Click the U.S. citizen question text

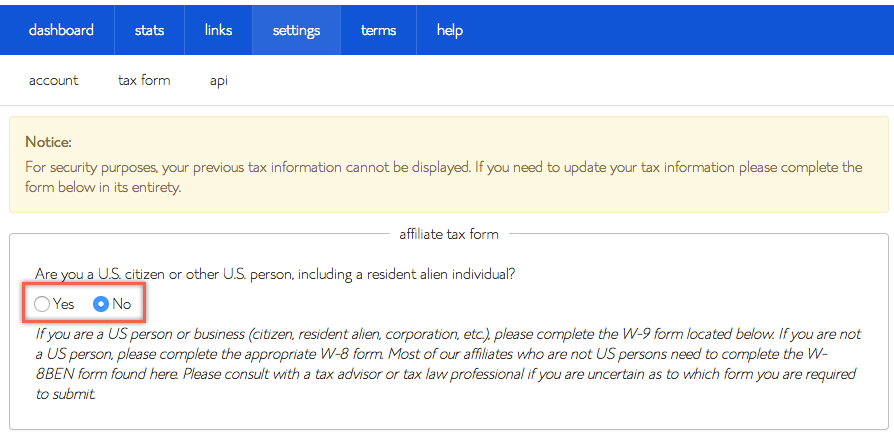pos(282,273)
